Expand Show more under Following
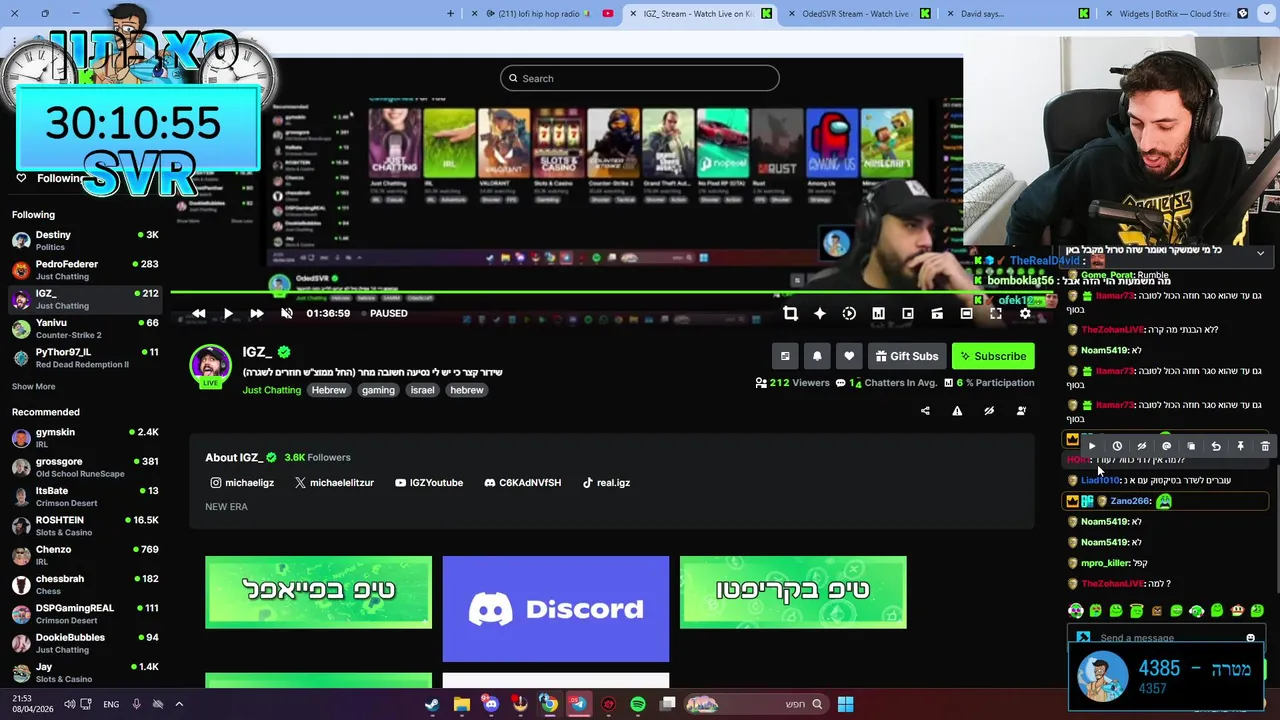The width and height of the screenshot is (1280, 720). point(33,387)
